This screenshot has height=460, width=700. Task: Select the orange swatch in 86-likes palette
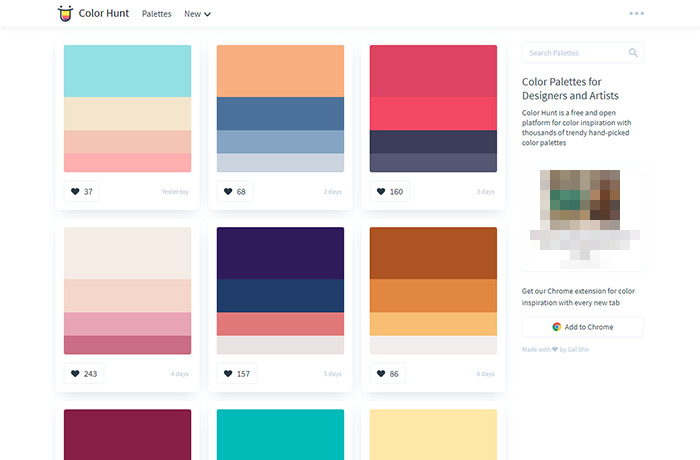[x=433, y=296]
